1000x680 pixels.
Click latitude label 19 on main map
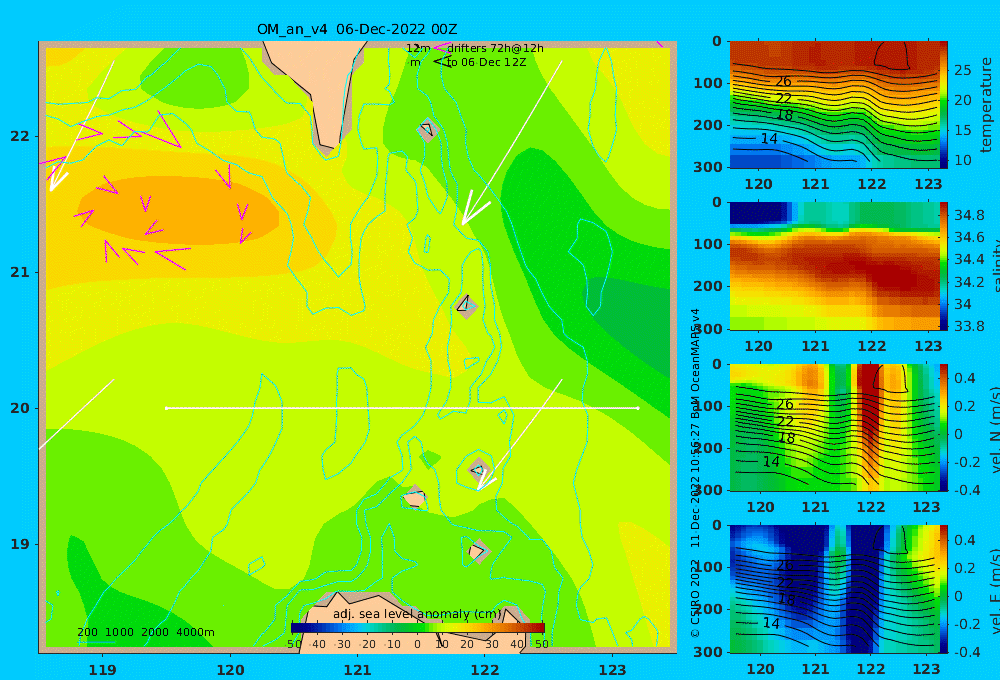point(20,544)
